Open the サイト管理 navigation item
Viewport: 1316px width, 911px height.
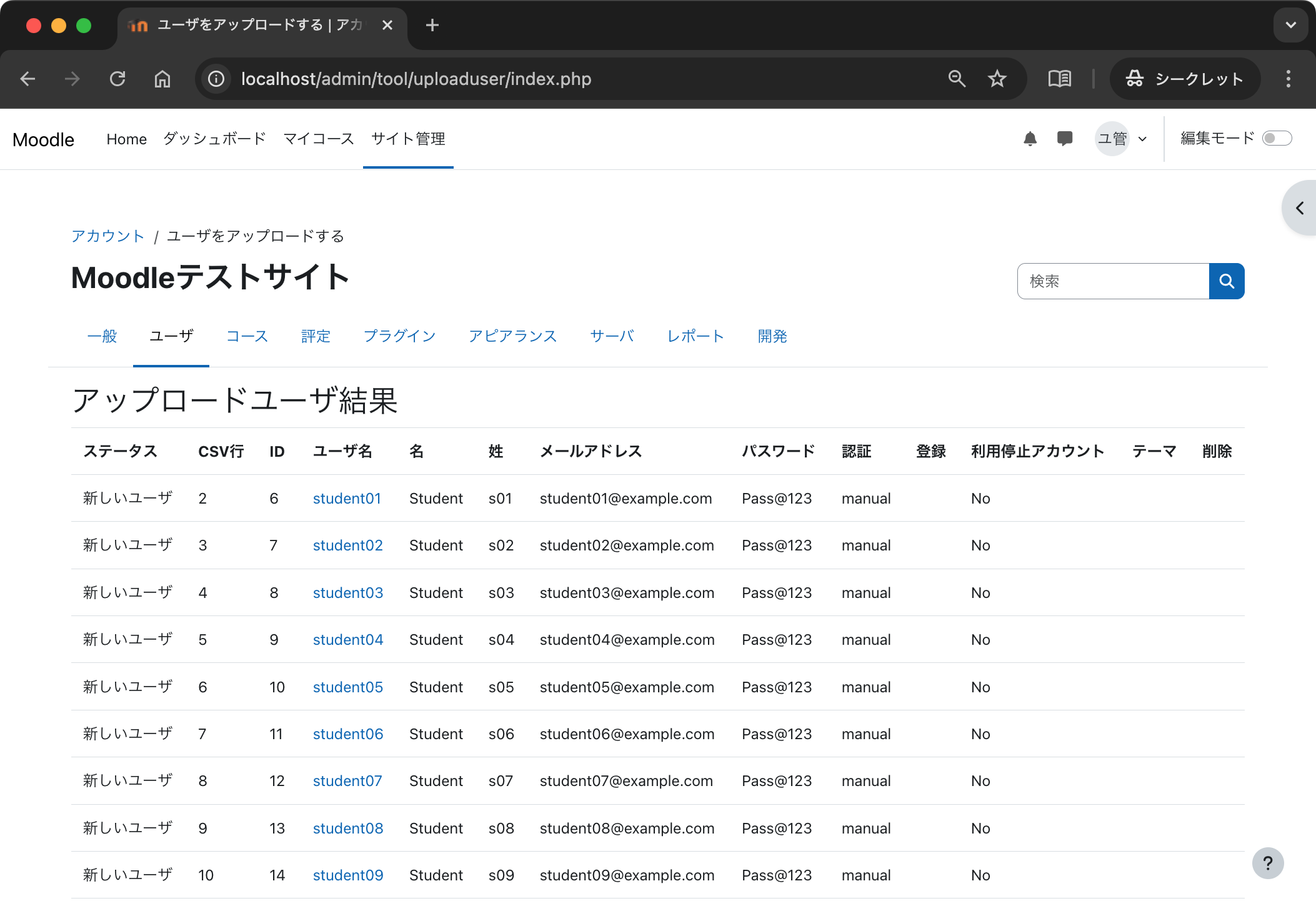click(x=408, y=139)
